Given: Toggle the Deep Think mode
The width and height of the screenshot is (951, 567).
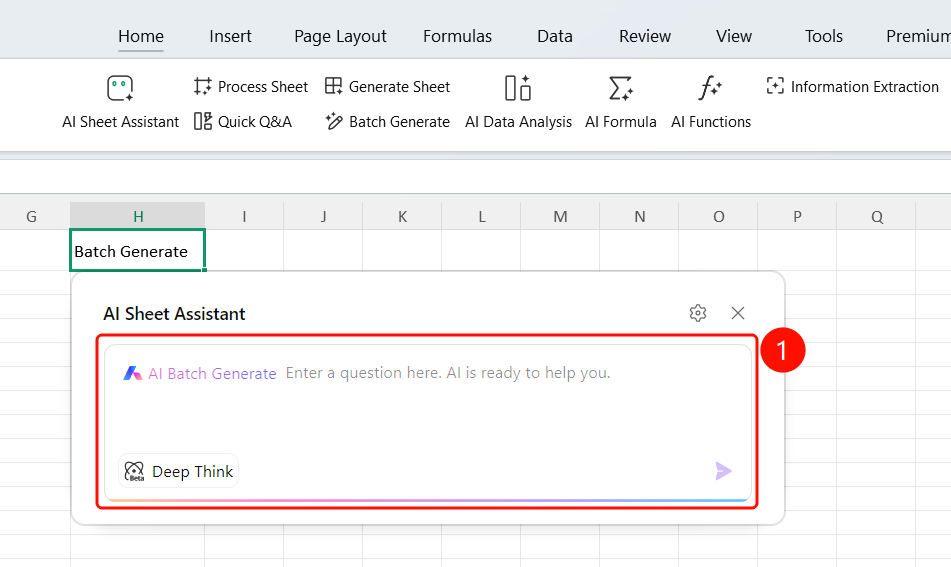Looking at the screenshot, I should [x=178, y=471].
